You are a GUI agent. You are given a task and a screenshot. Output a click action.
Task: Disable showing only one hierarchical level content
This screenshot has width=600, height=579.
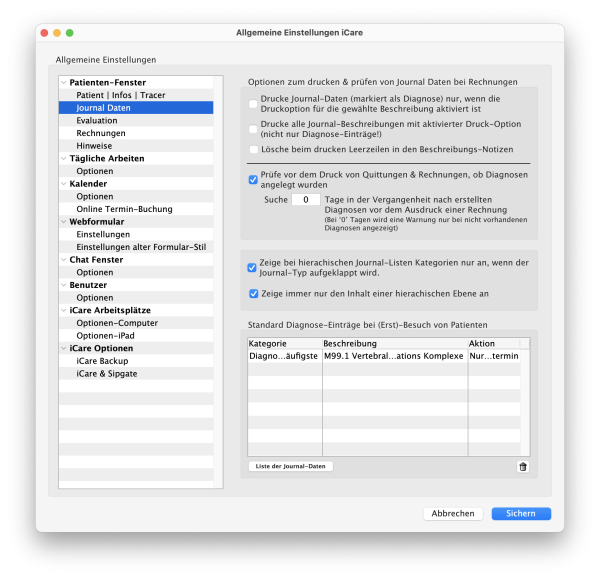click(253, 293)
